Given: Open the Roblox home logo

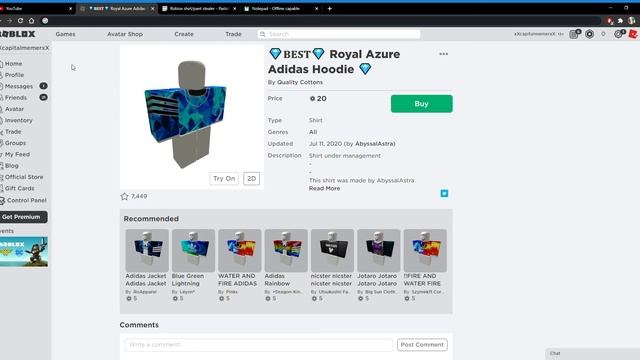Looking at the screenshot, I should (x=18, y=34).
